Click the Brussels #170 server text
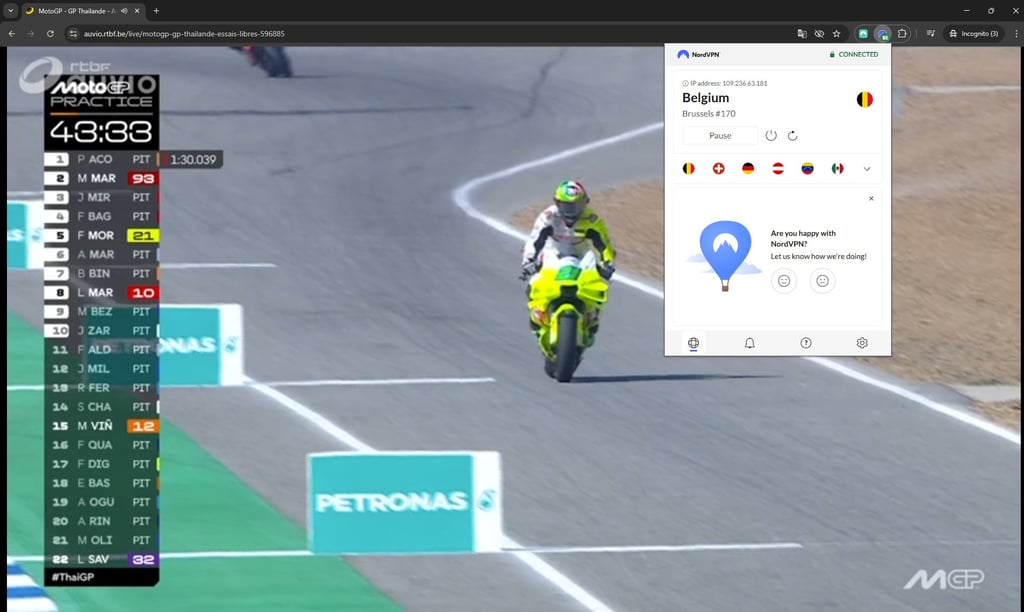This screenshot has width=1024, height=612. 709,114
